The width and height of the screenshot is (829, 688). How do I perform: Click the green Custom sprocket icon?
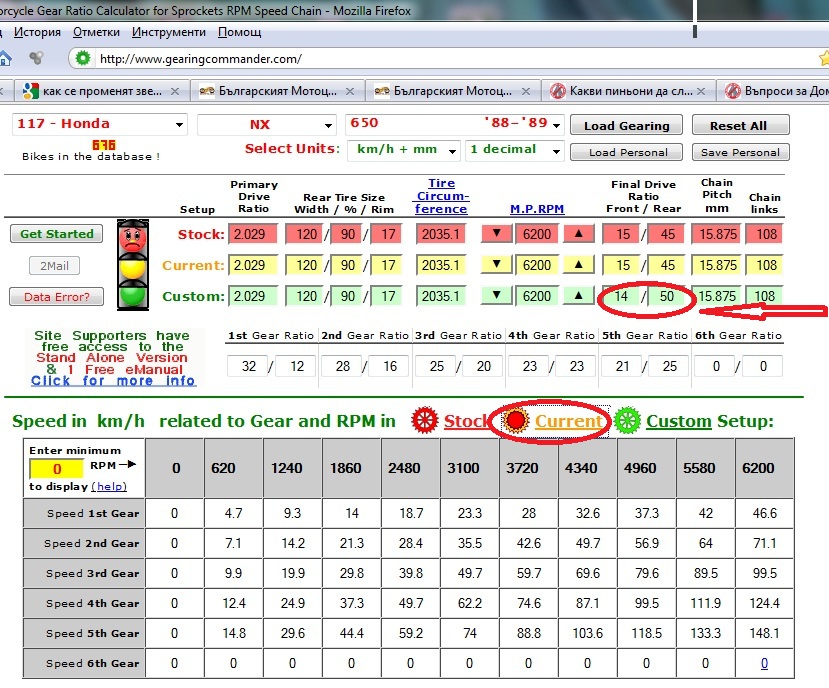(x=628, y=421)
